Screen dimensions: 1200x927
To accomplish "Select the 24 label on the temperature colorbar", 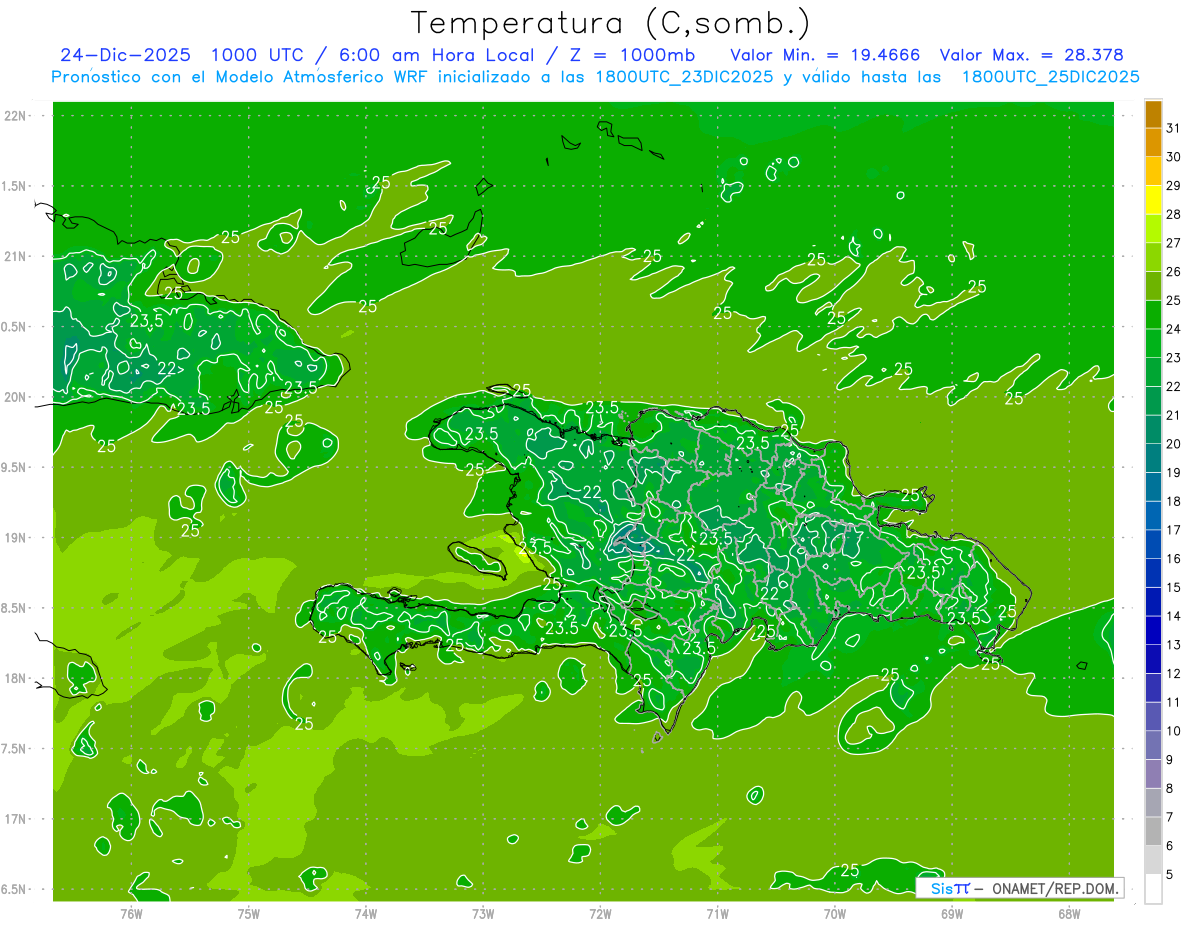I will click(x=1173, y=329).
